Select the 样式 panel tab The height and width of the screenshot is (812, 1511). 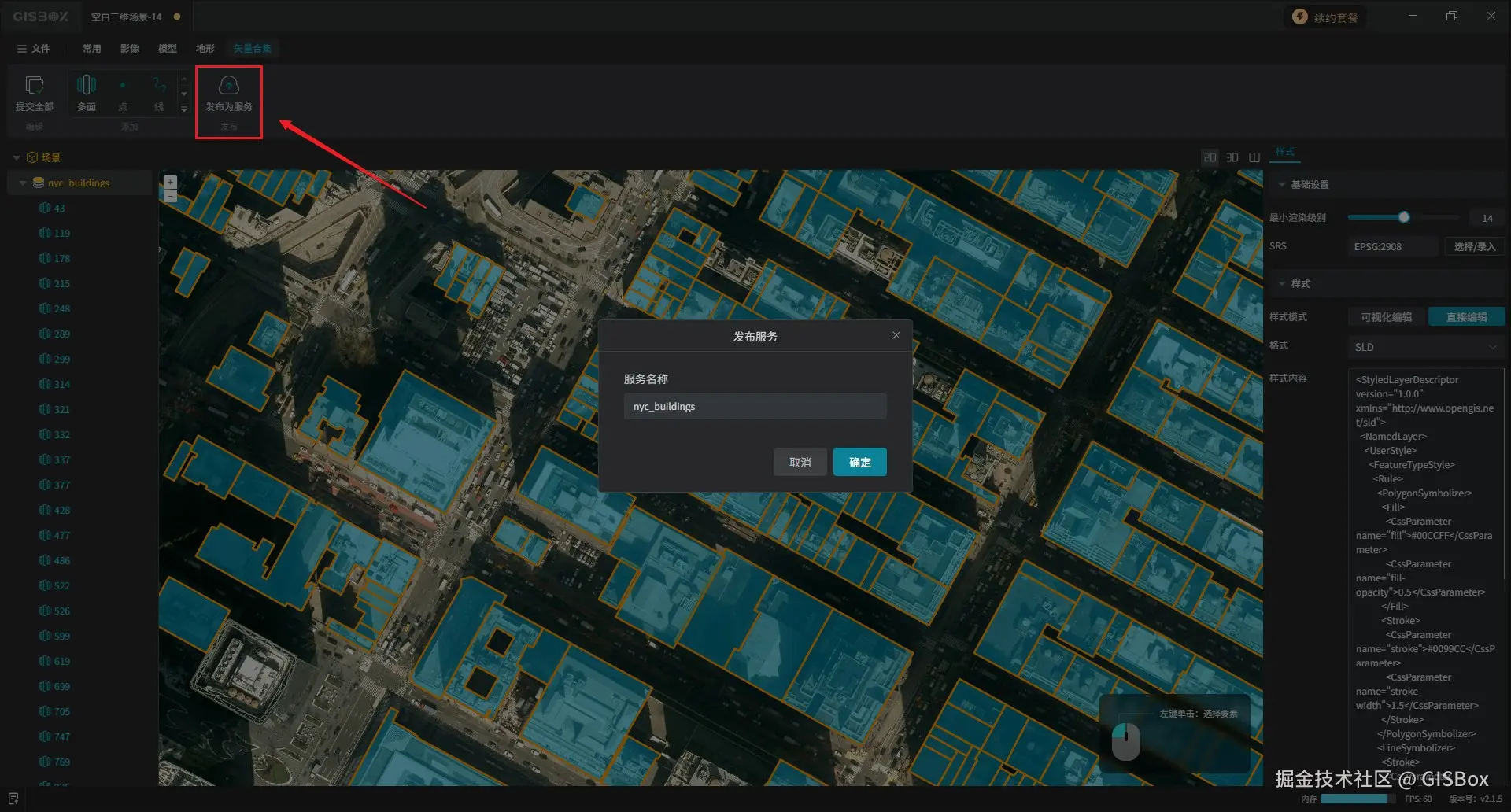tap(1285, 152)
